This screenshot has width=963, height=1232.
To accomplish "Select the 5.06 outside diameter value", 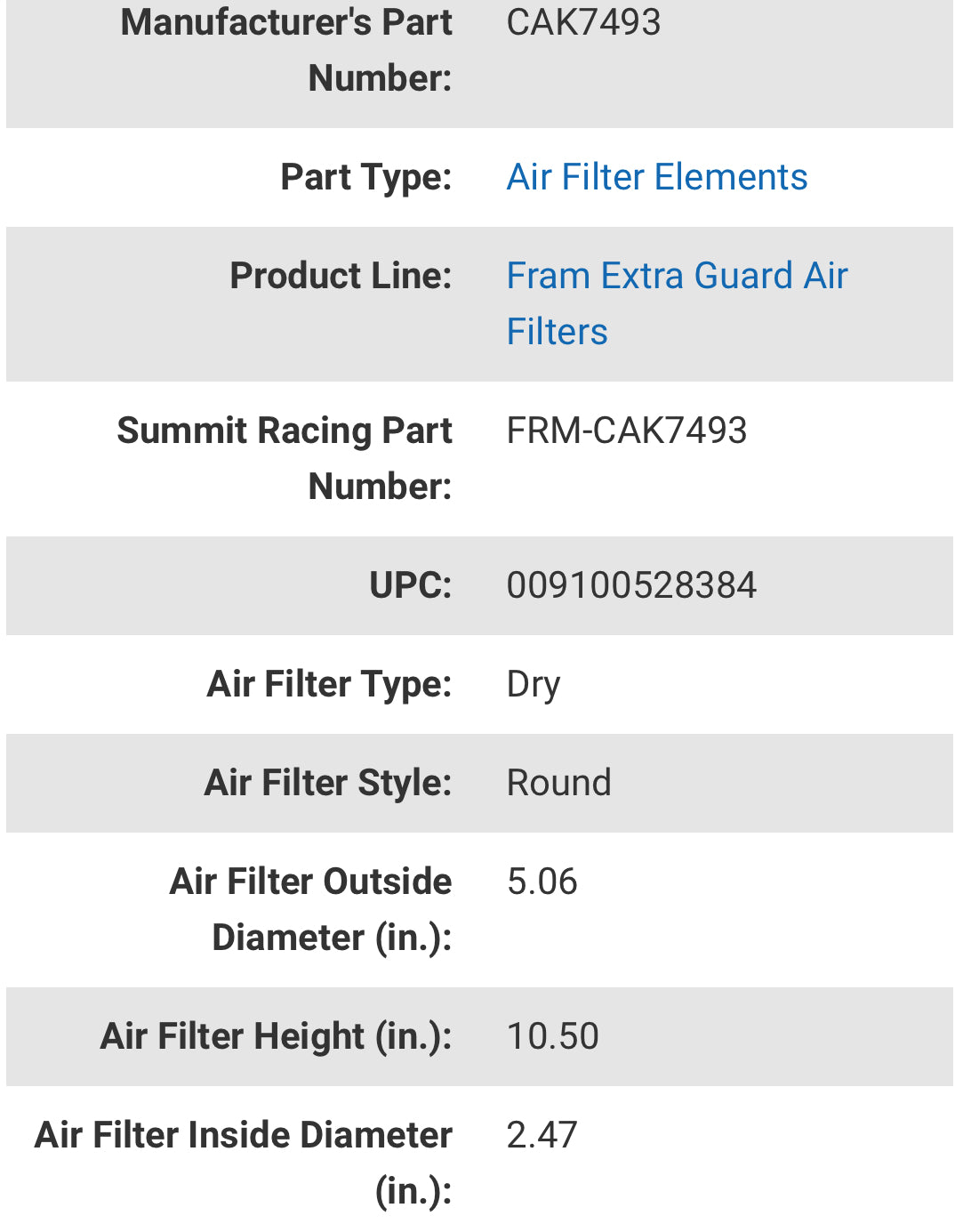I will coord(542,882).
